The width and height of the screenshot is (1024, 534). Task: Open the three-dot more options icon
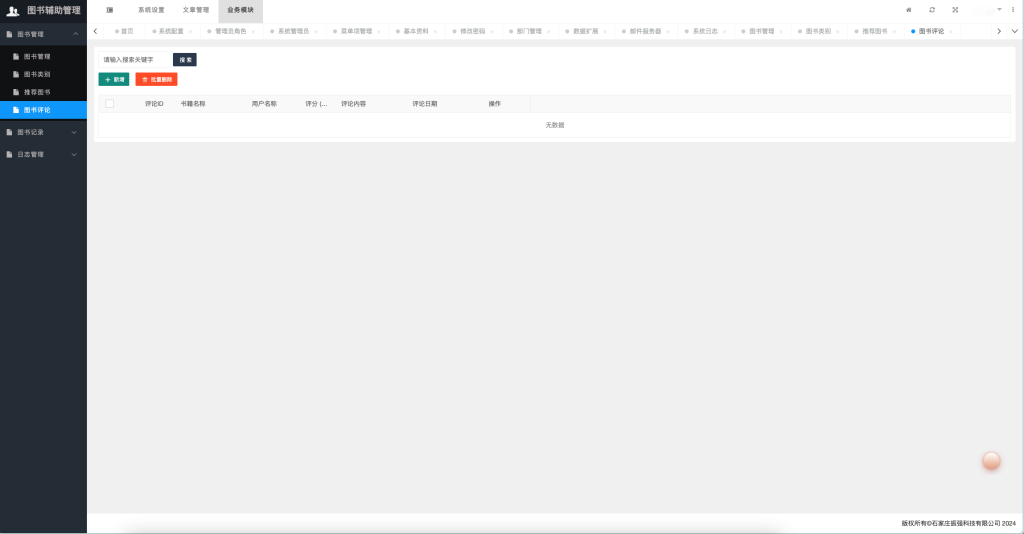(1013, 10)
